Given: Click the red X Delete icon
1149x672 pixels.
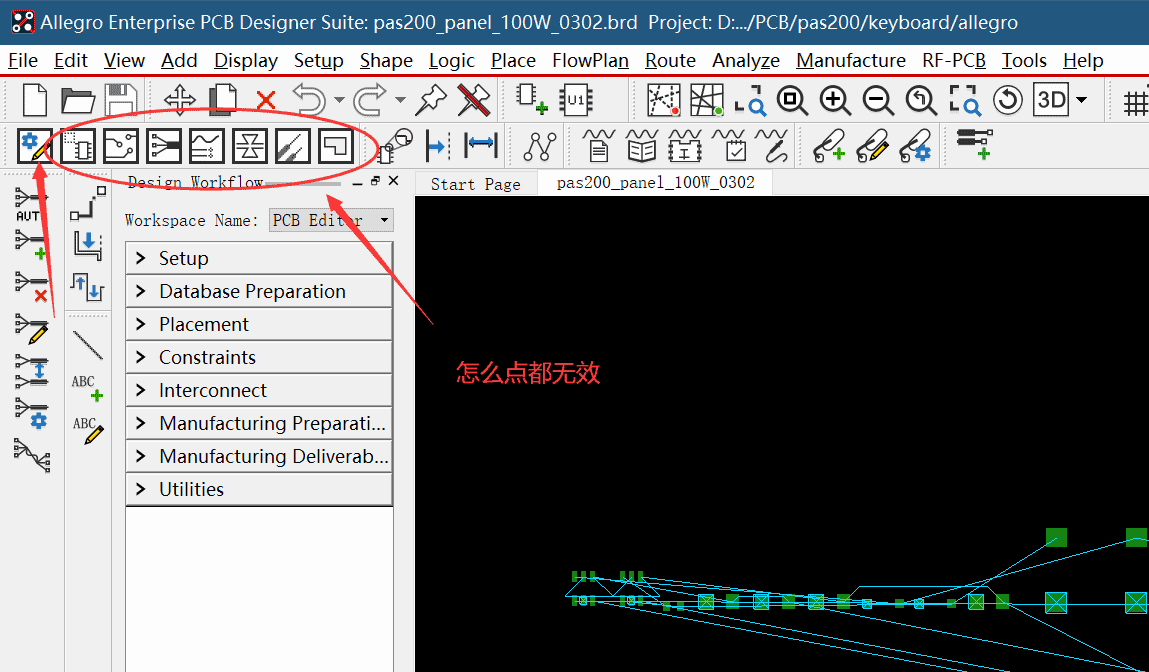Looking at the screenshot, I should pos(266,100).
